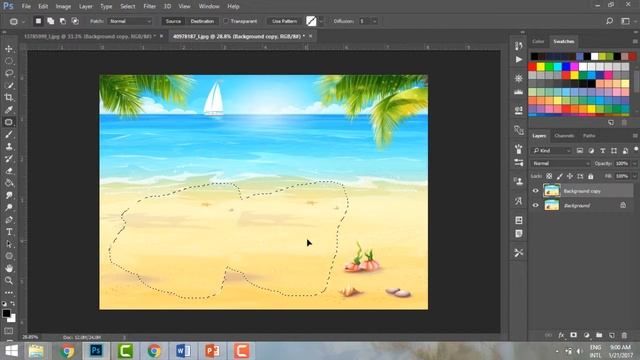Screen dimensions: 640x360
Task: Select the Ellipse shape tool
Action: tap(9, 256)
